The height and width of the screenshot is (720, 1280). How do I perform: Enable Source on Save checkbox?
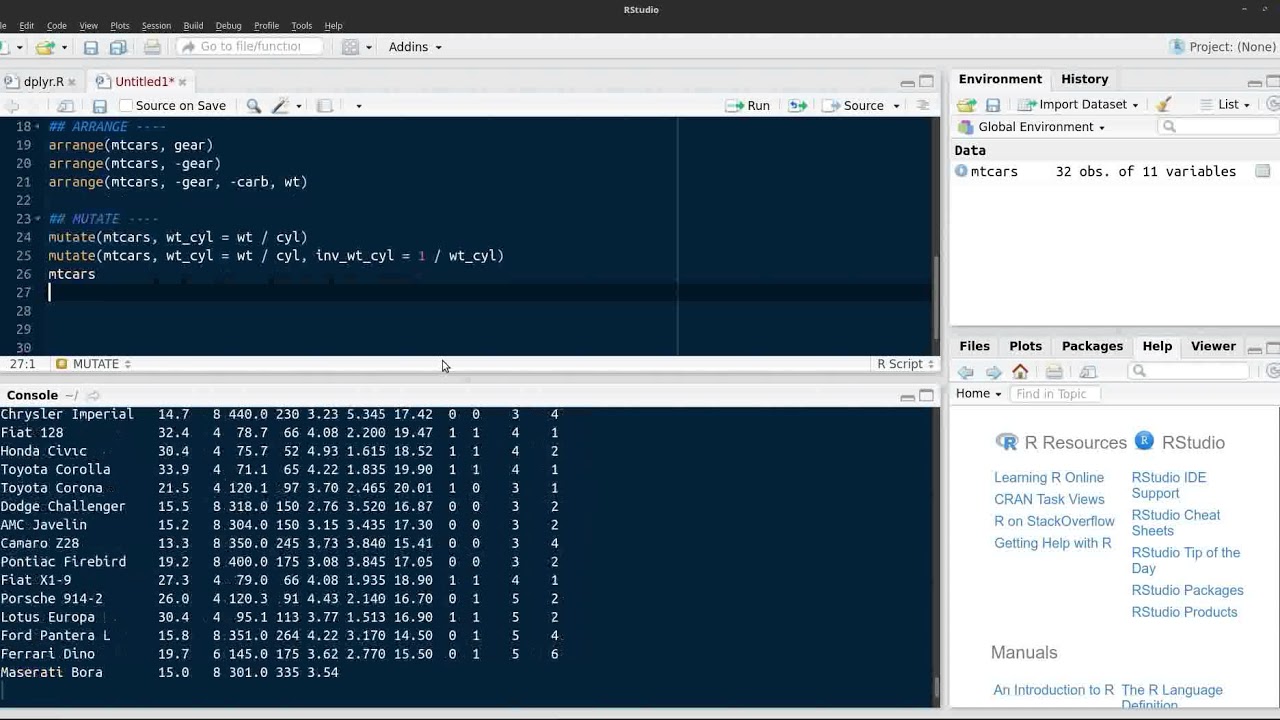point(126,106)
